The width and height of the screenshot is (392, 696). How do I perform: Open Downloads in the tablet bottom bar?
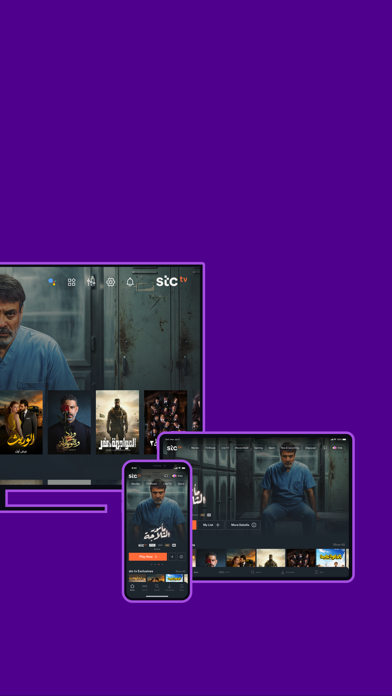[x=287, y=572]
